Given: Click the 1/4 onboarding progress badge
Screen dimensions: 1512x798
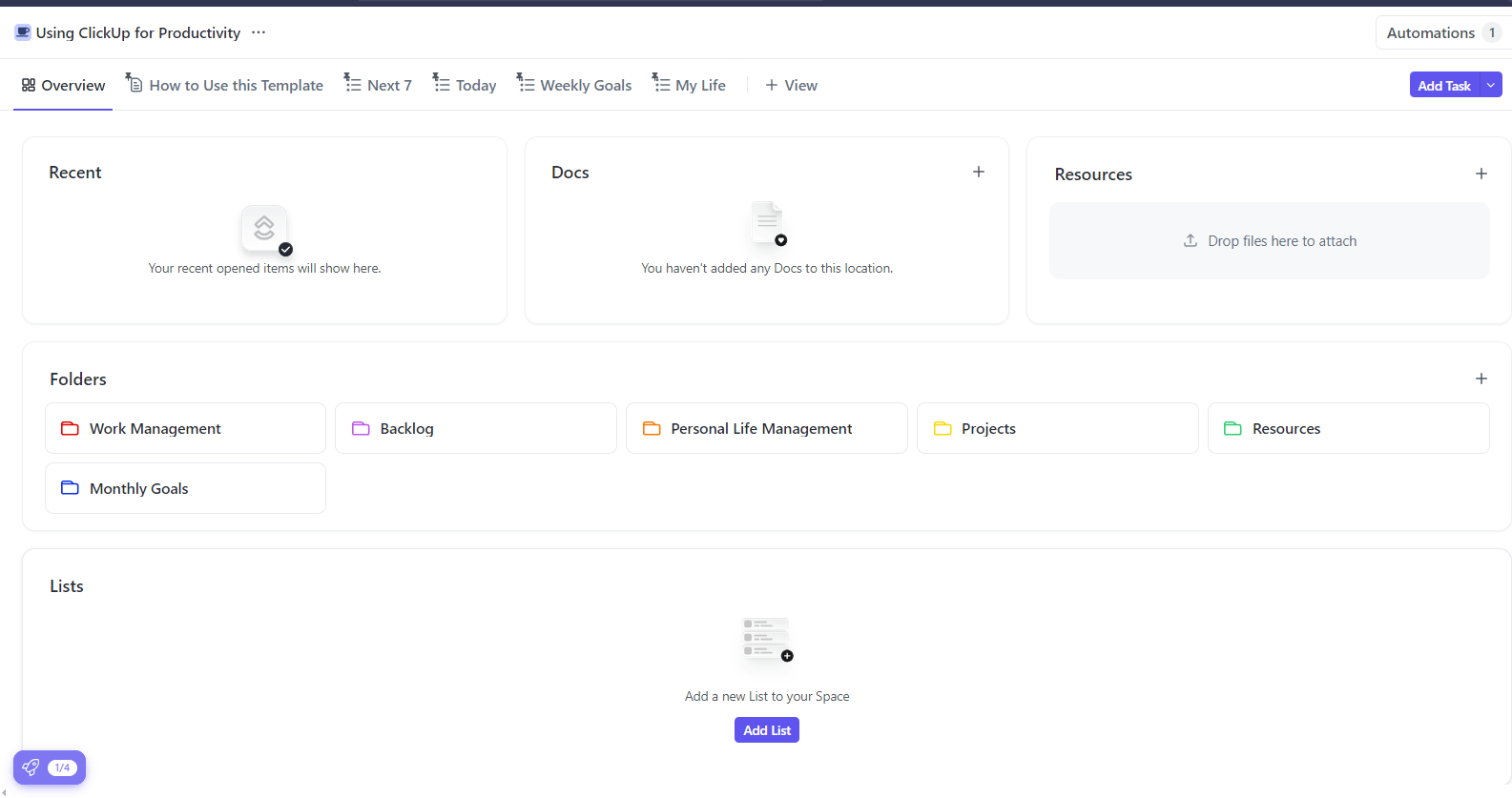Looking at the screenshot, I should pos(62,767).
